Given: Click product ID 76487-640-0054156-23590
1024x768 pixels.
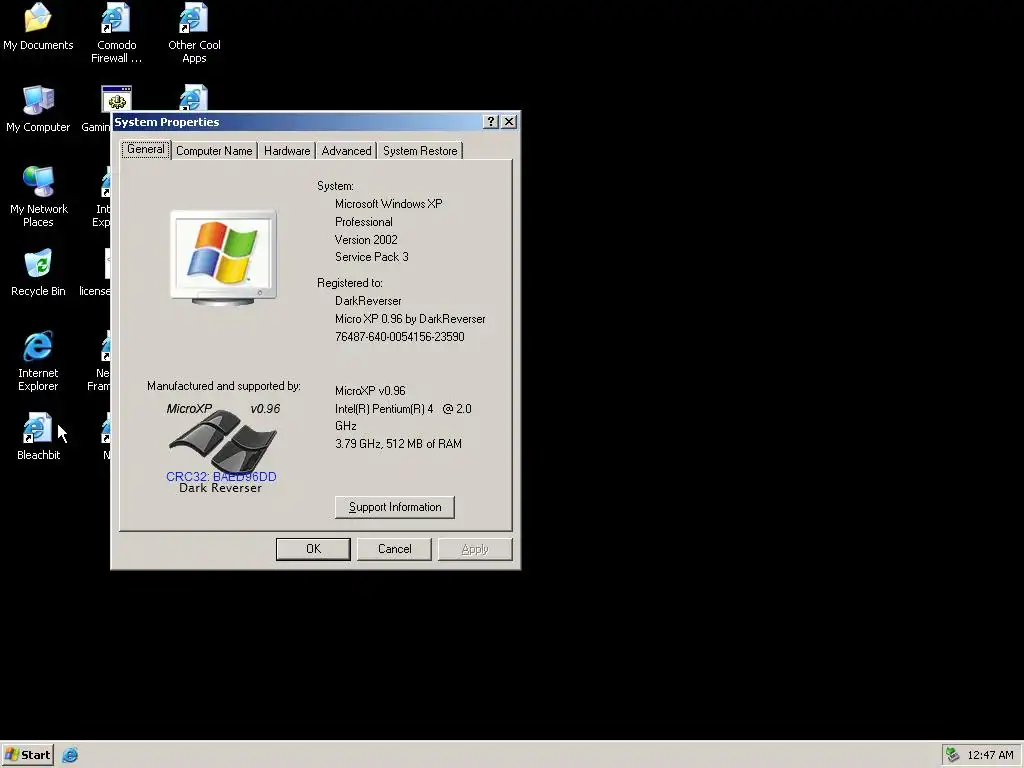Looking at the screenshot, I should [400, 337].
